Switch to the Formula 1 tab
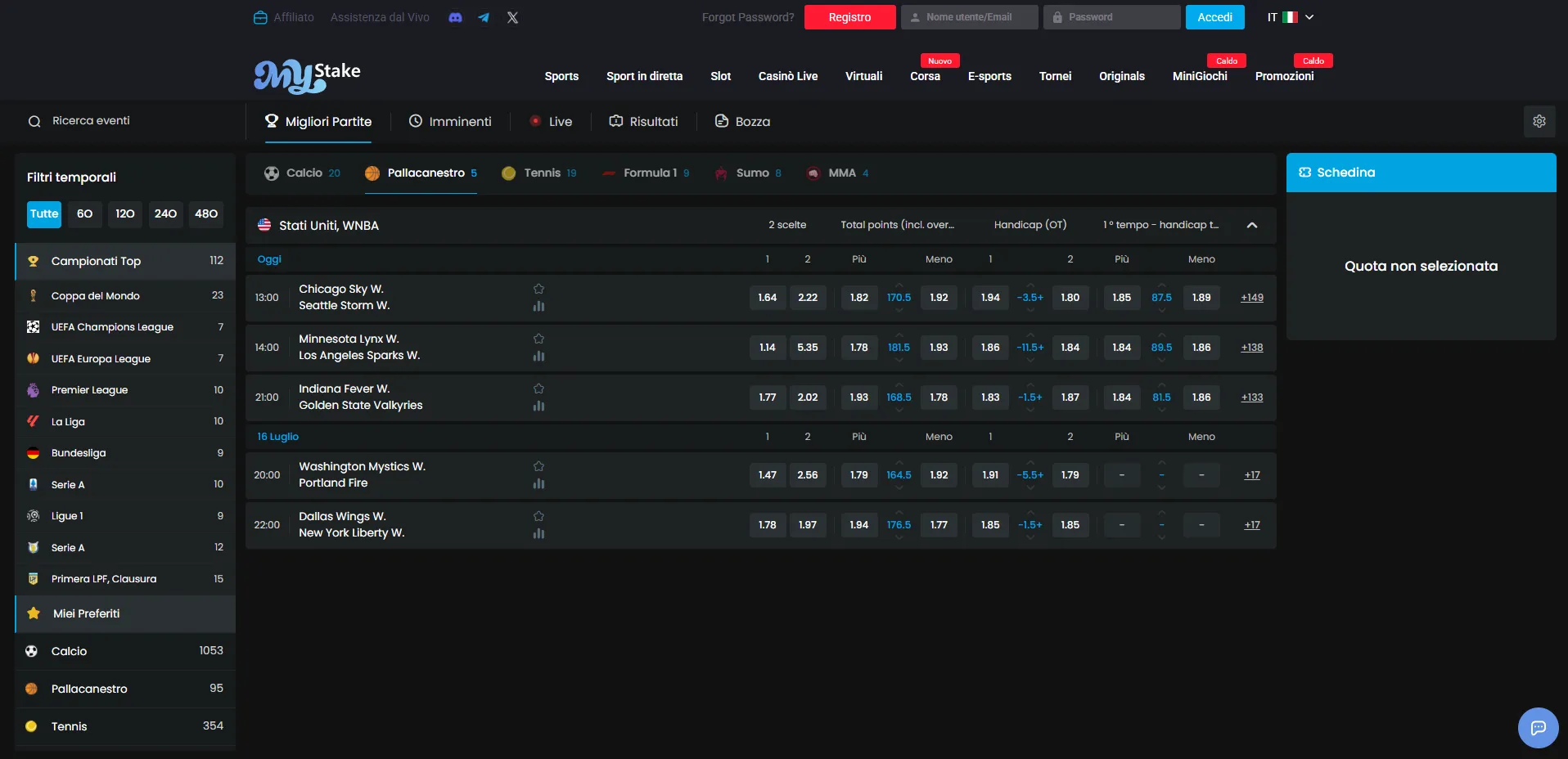Viewport: 1568px width, 759px height. (x=646, y=173)
